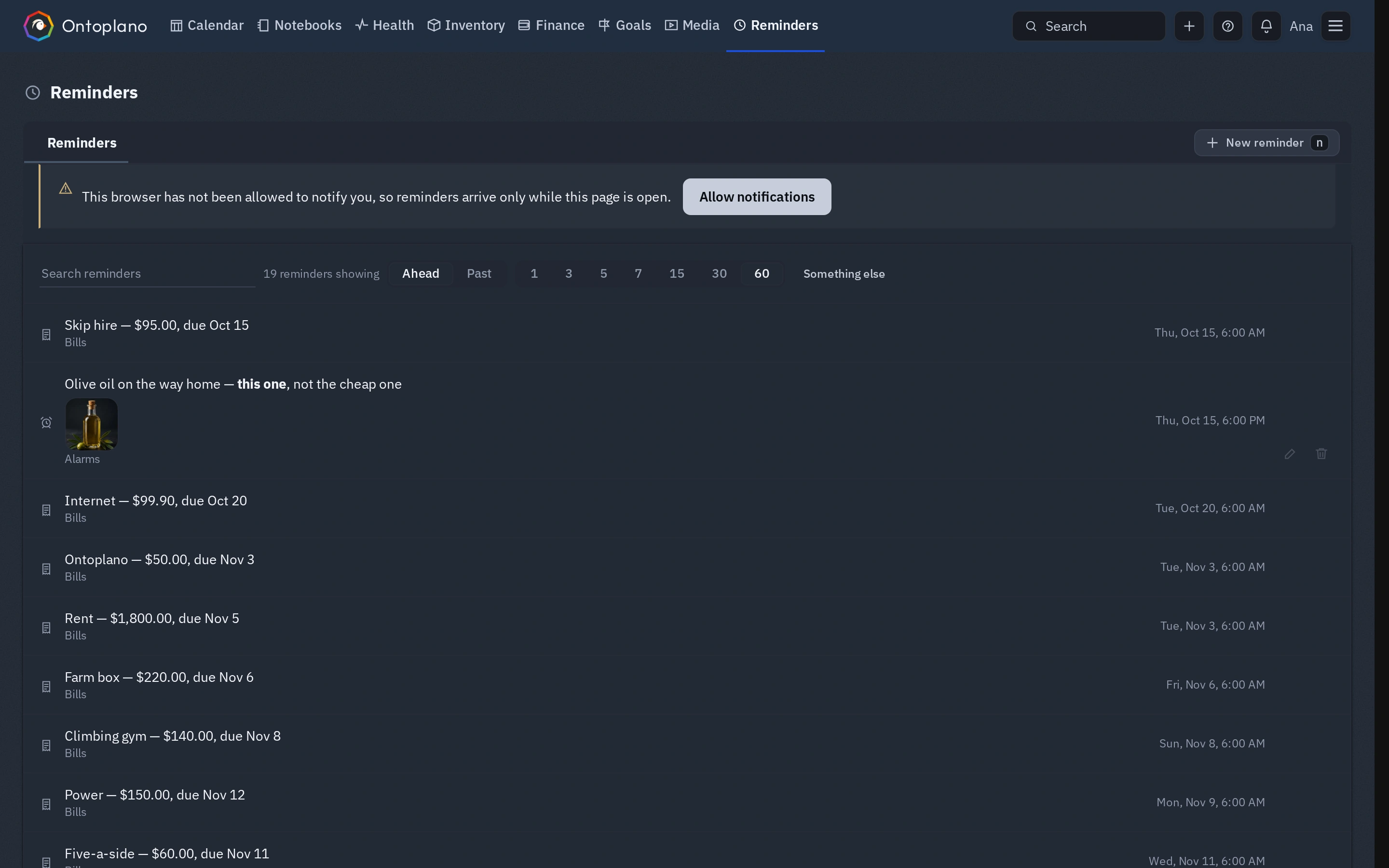Click the bill icon next to Ontoplano $50.00
Screen dimensions: 1389x868
click(46, 569)
